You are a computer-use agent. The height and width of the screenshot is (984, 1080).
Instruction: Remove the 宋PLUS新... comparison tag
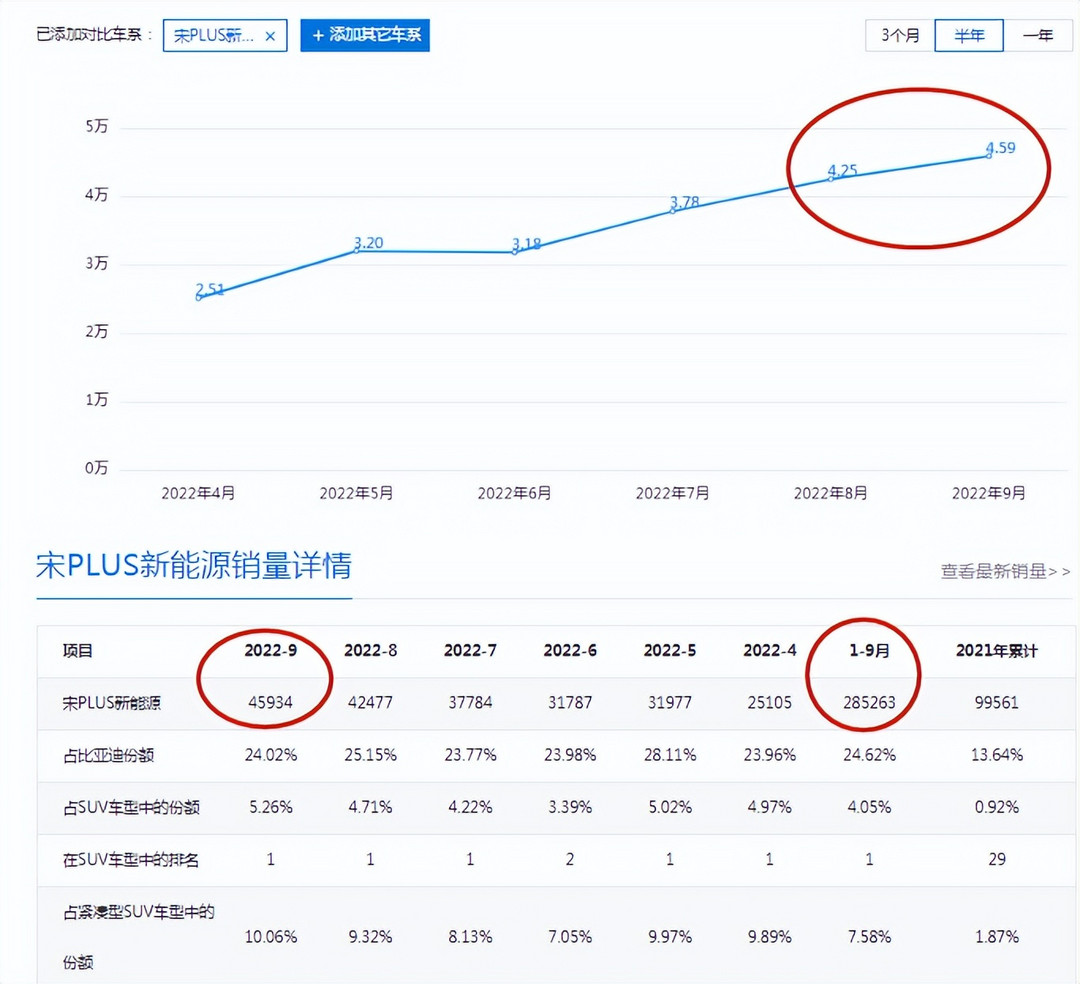[x=270, y=36]
